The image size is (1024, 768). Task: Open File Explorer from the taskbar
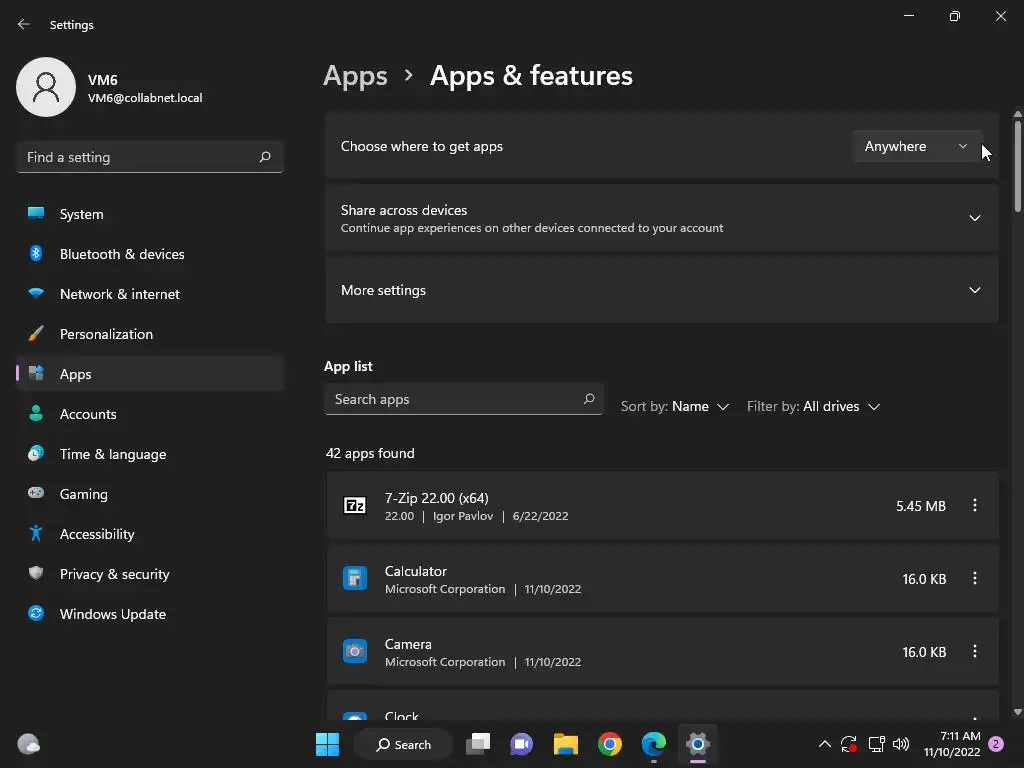pyautogui.click(x=566, y=744)
